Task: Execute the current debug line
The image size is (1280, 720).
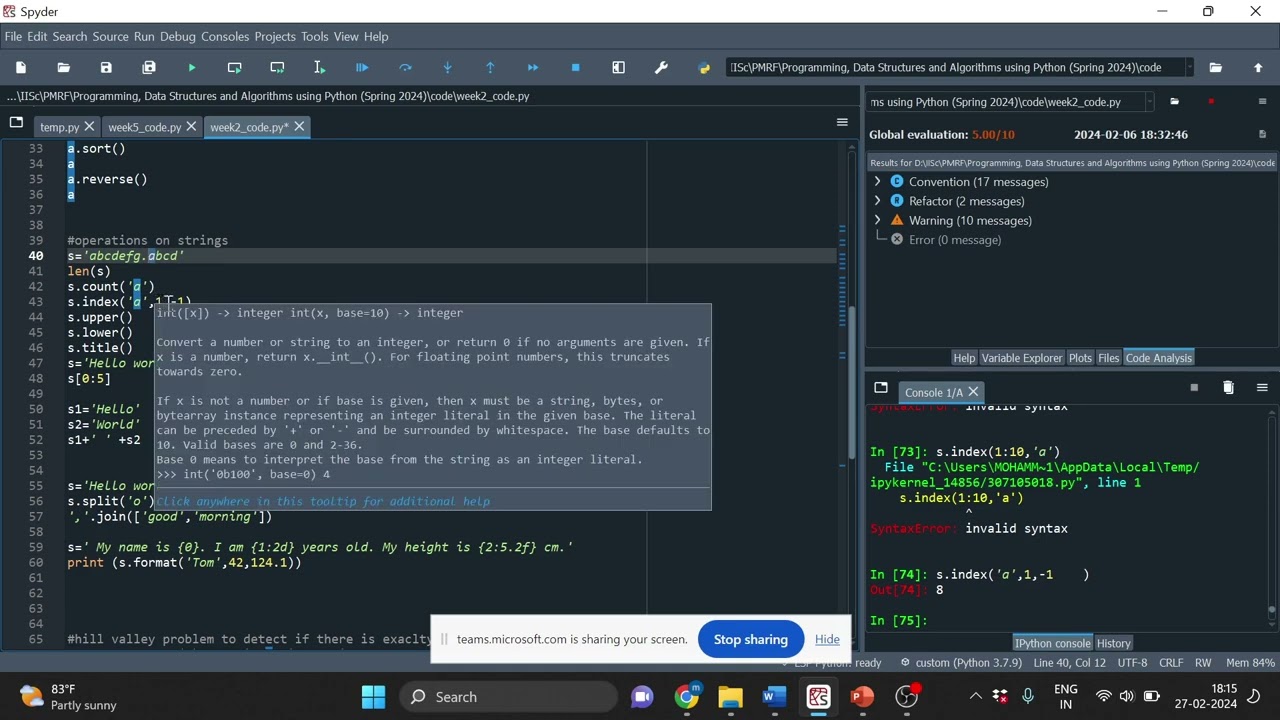Action: (405, 68)
